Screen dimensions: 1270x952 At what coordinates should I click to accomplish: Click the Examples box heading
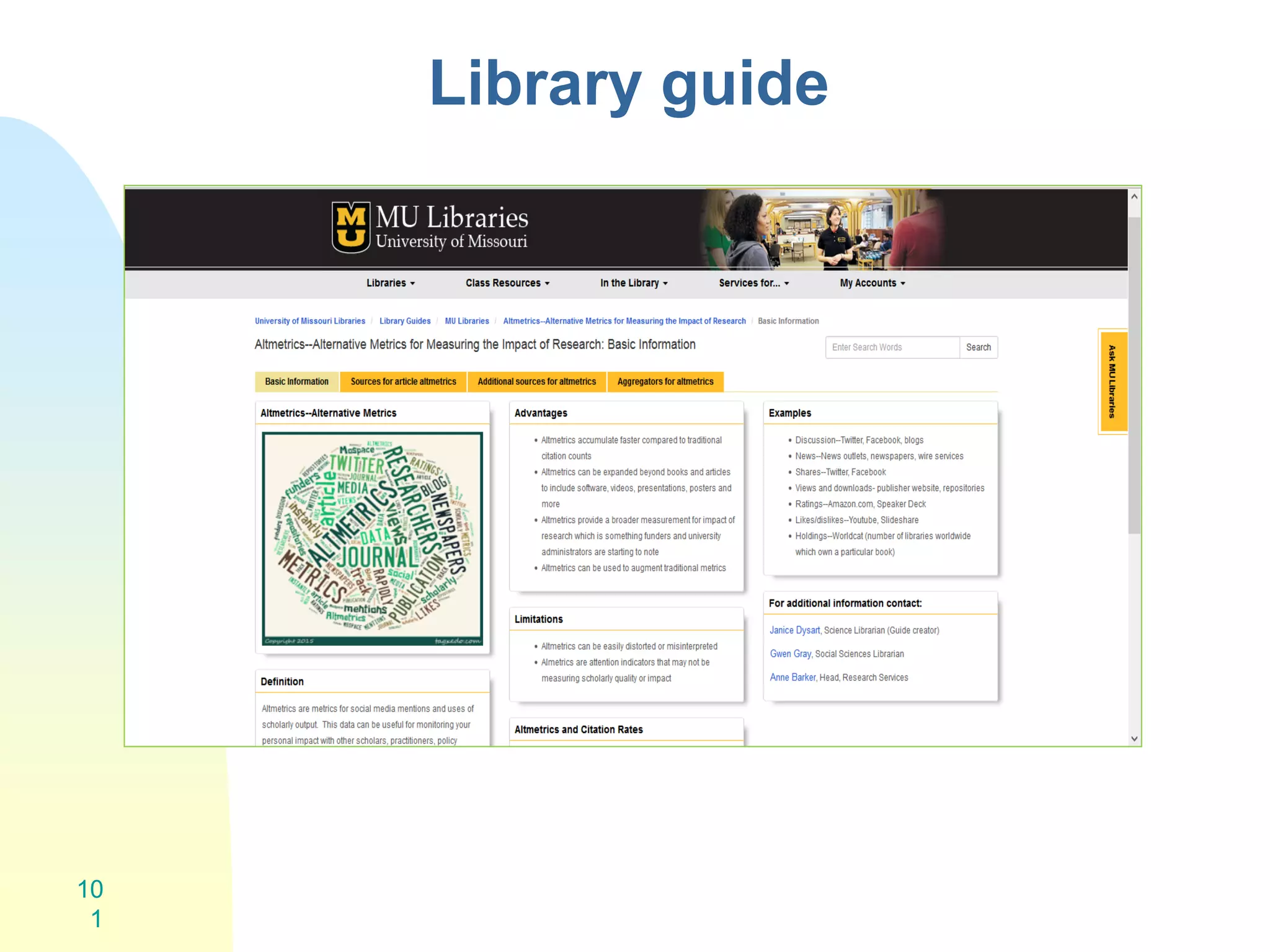click(x=790, y=413)
